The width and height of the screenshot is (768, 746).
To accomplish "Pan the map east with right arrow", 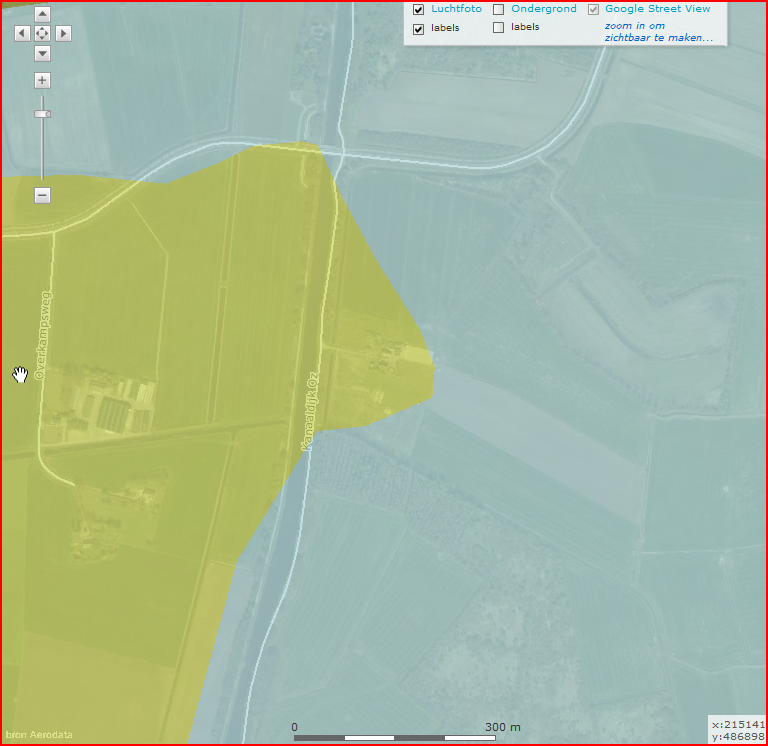I will pos(63,33).
